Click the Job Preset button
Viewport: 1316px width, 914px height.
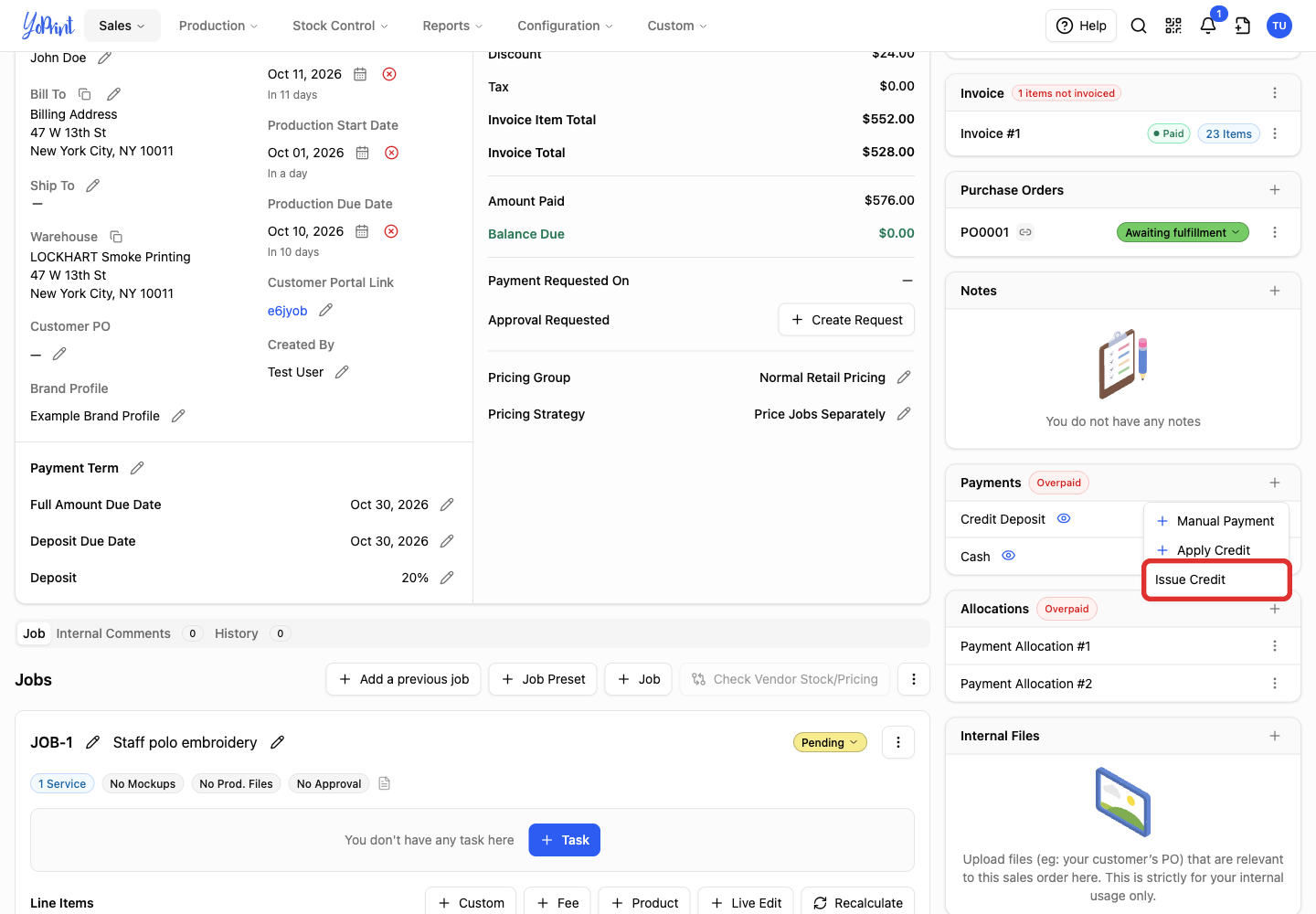(543, 679)
